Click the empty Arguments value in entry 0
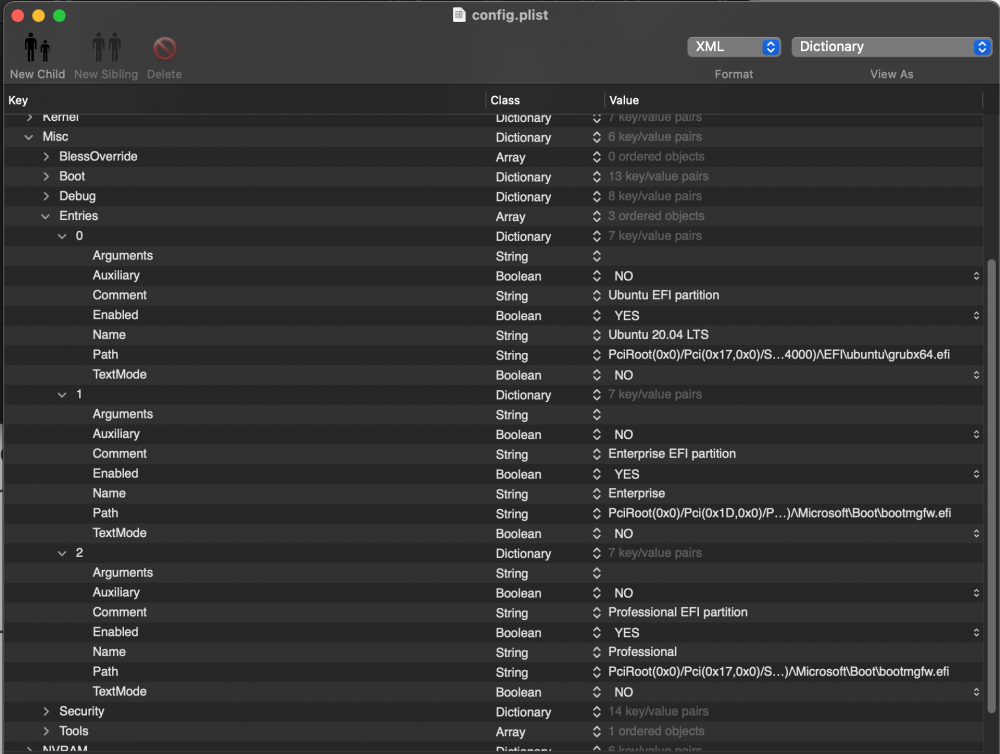This screenshot has height=754, width=1000. (794, 256)
